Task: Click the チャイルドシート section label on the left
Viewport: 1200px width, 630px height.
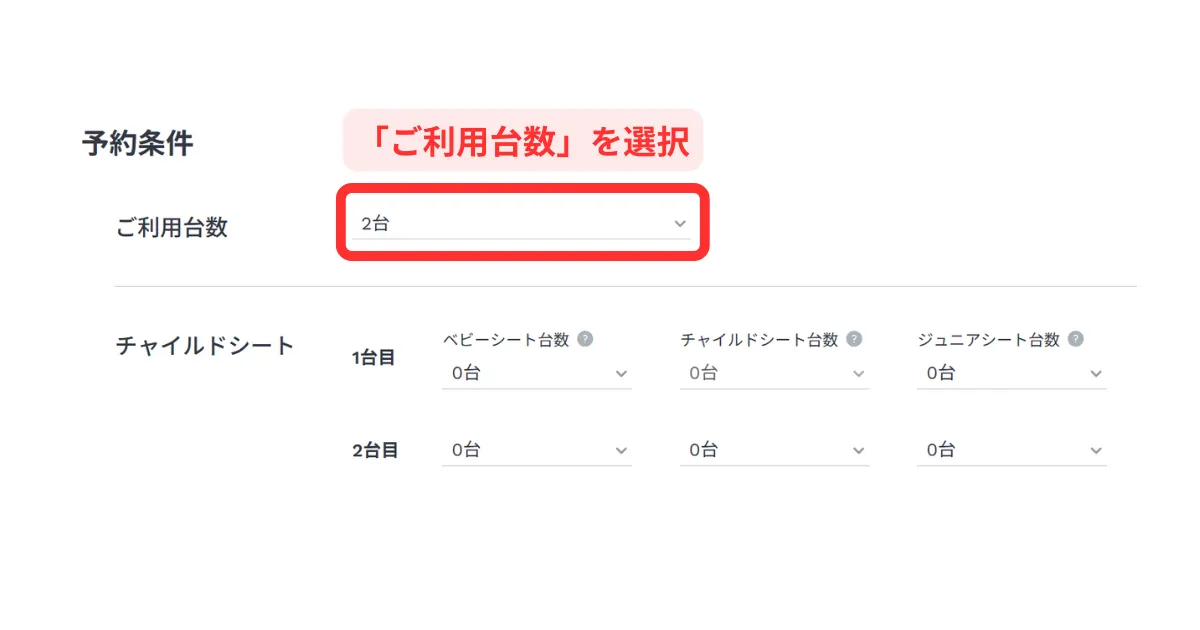Action: point(205,346)
